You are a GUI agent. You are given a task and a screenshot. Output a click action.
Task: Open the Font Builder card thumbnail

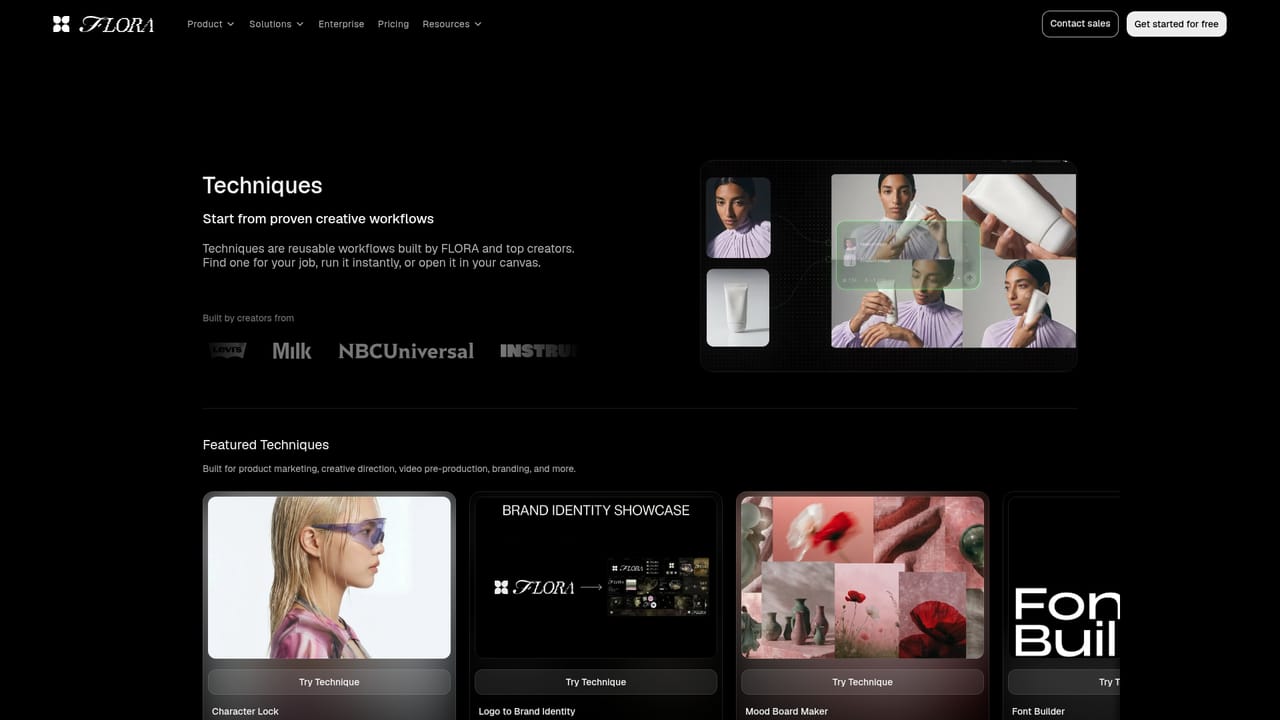[x=1064, y=578]
